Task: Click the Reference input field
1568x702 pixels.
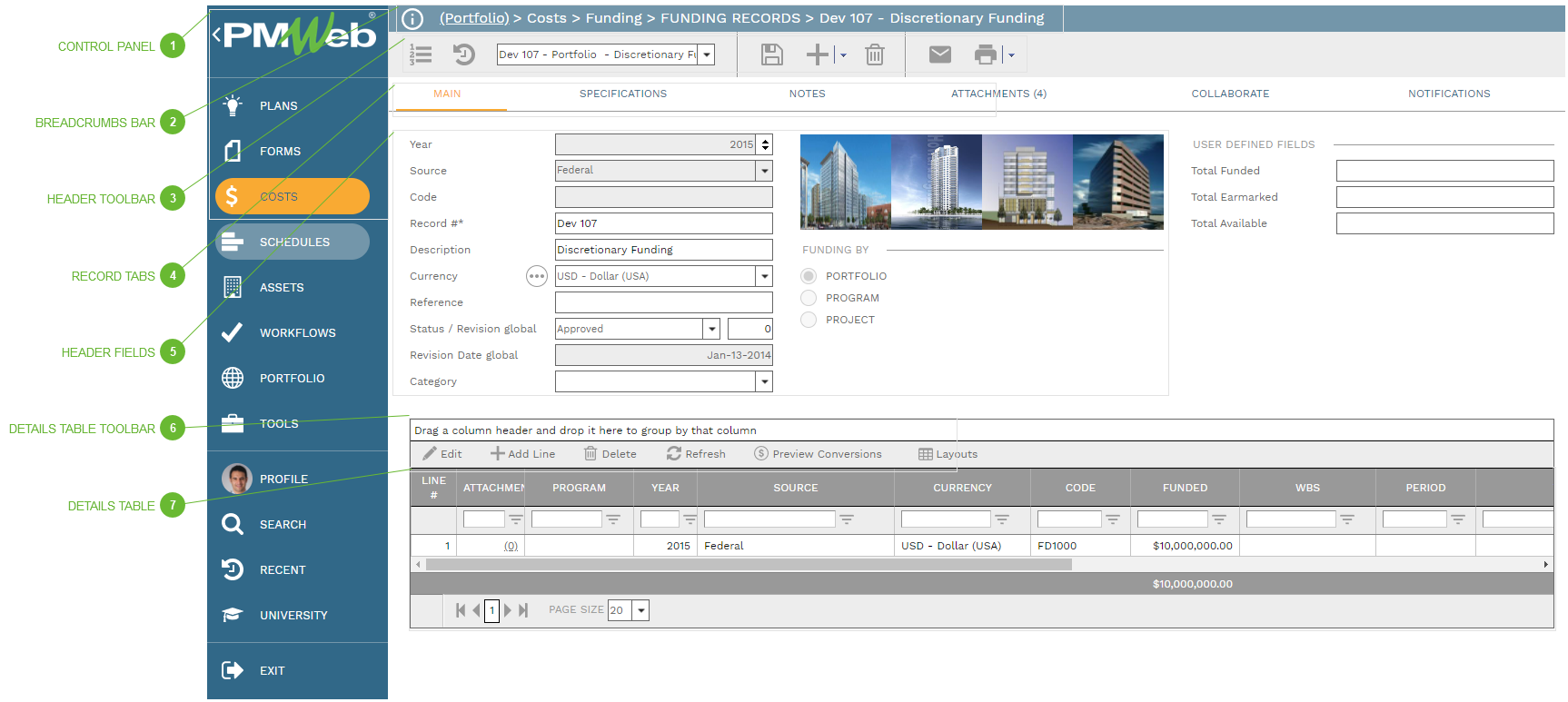Action: point(663,302)
